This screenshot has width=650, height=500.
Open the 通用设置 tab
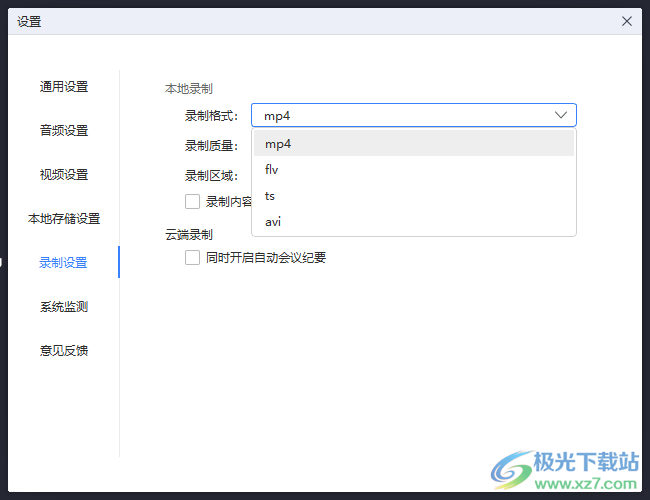click(64, 87)
